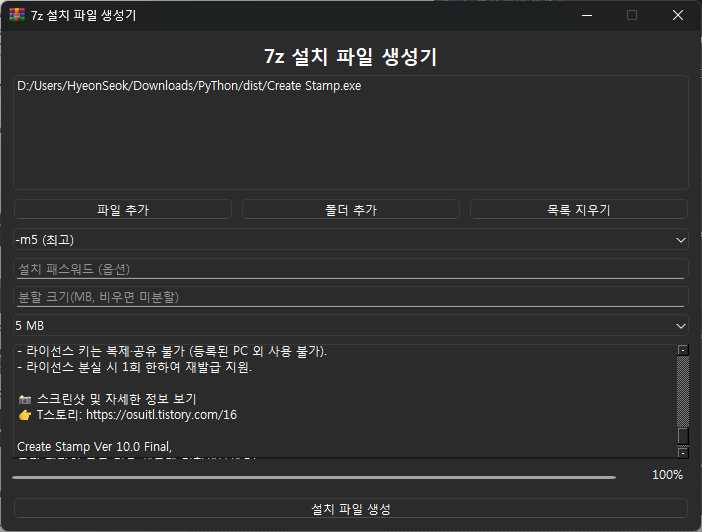
Task: Minimize the window
Action: coord(587,15)
